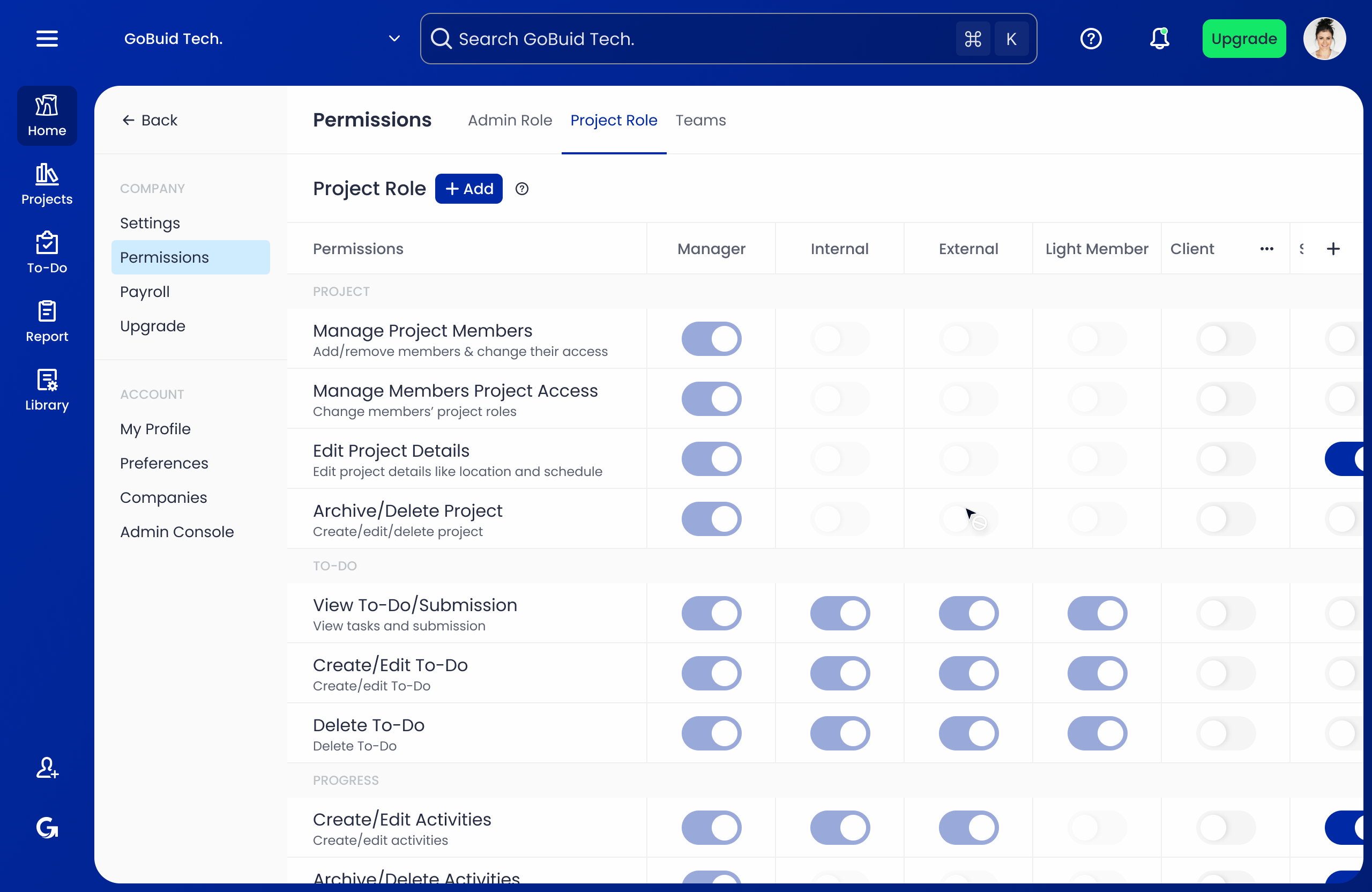Click the green Upgrade button
The height and width of the screenshot is (892, 1372).
click(x=1243, y=39)
